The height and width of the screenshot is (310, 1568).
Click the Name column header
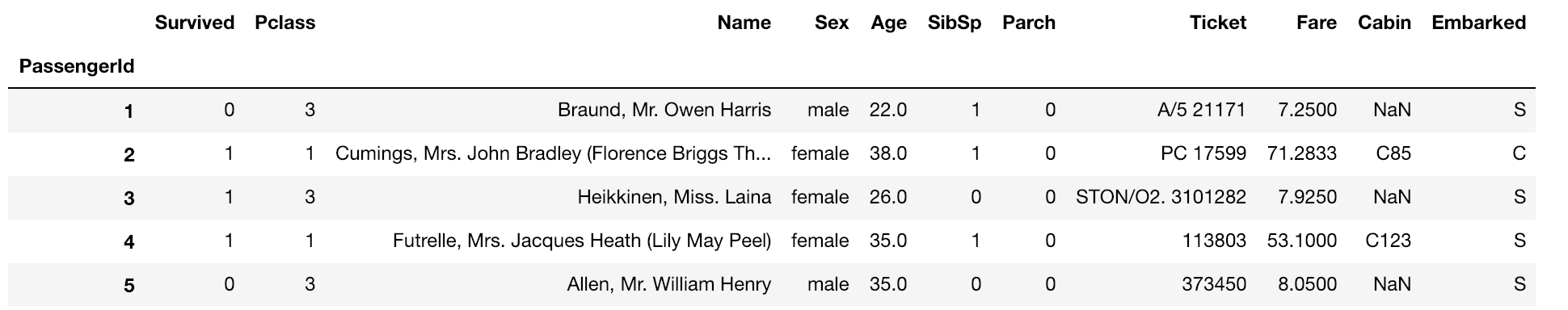[744, 23]
